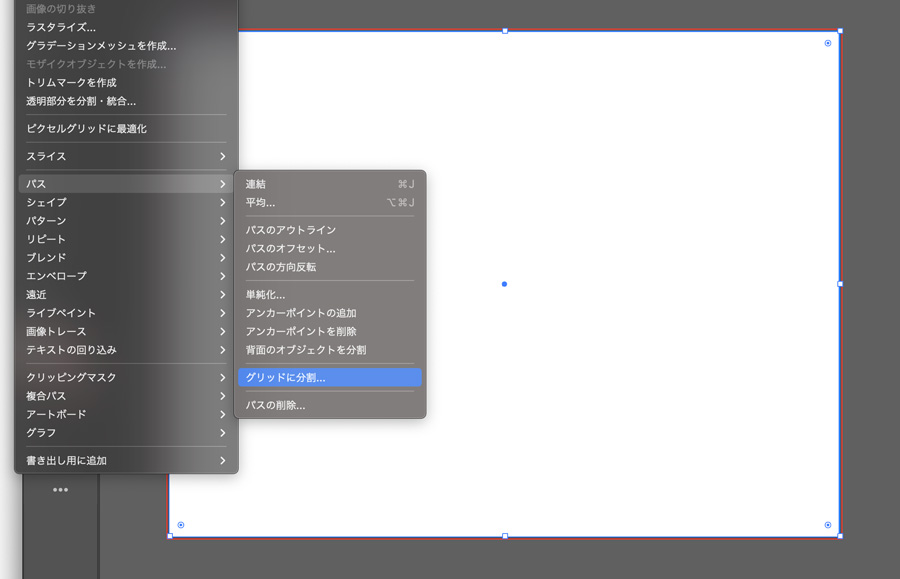
Task: Open the ブレンド submenu
Action: click(126, 258)
